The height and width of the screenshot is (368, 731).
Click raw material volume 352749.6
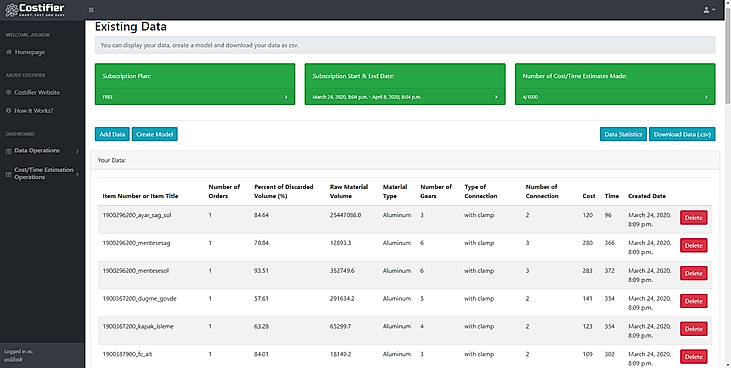click(342, 271)
